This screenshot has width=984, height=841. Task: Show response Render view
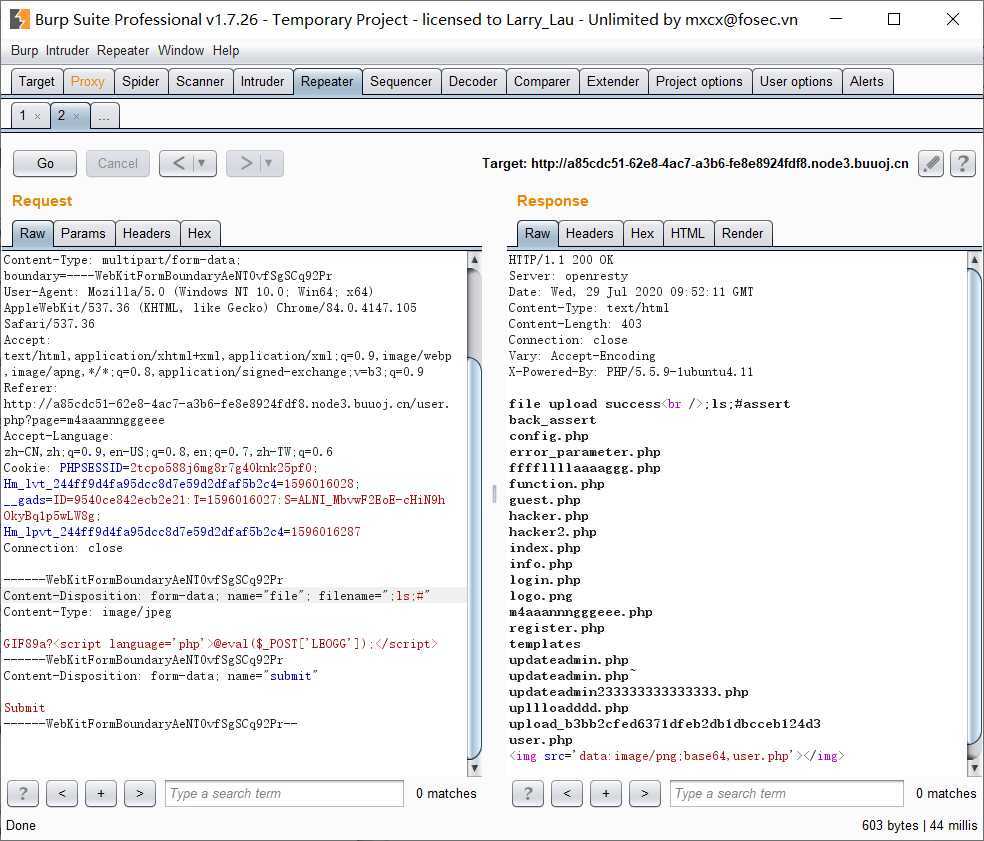coord(743,233)
